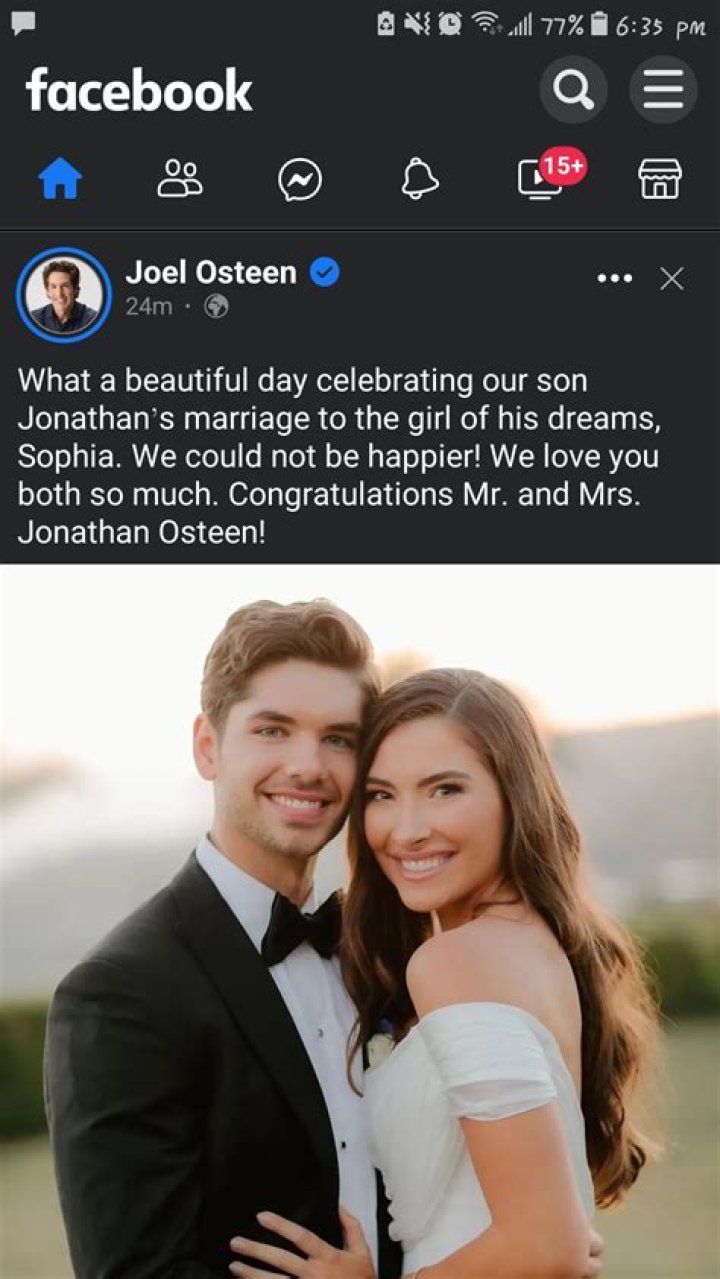720x1279 pixels.
Task: Open Marketplace storefront icon
Action: 662,180
